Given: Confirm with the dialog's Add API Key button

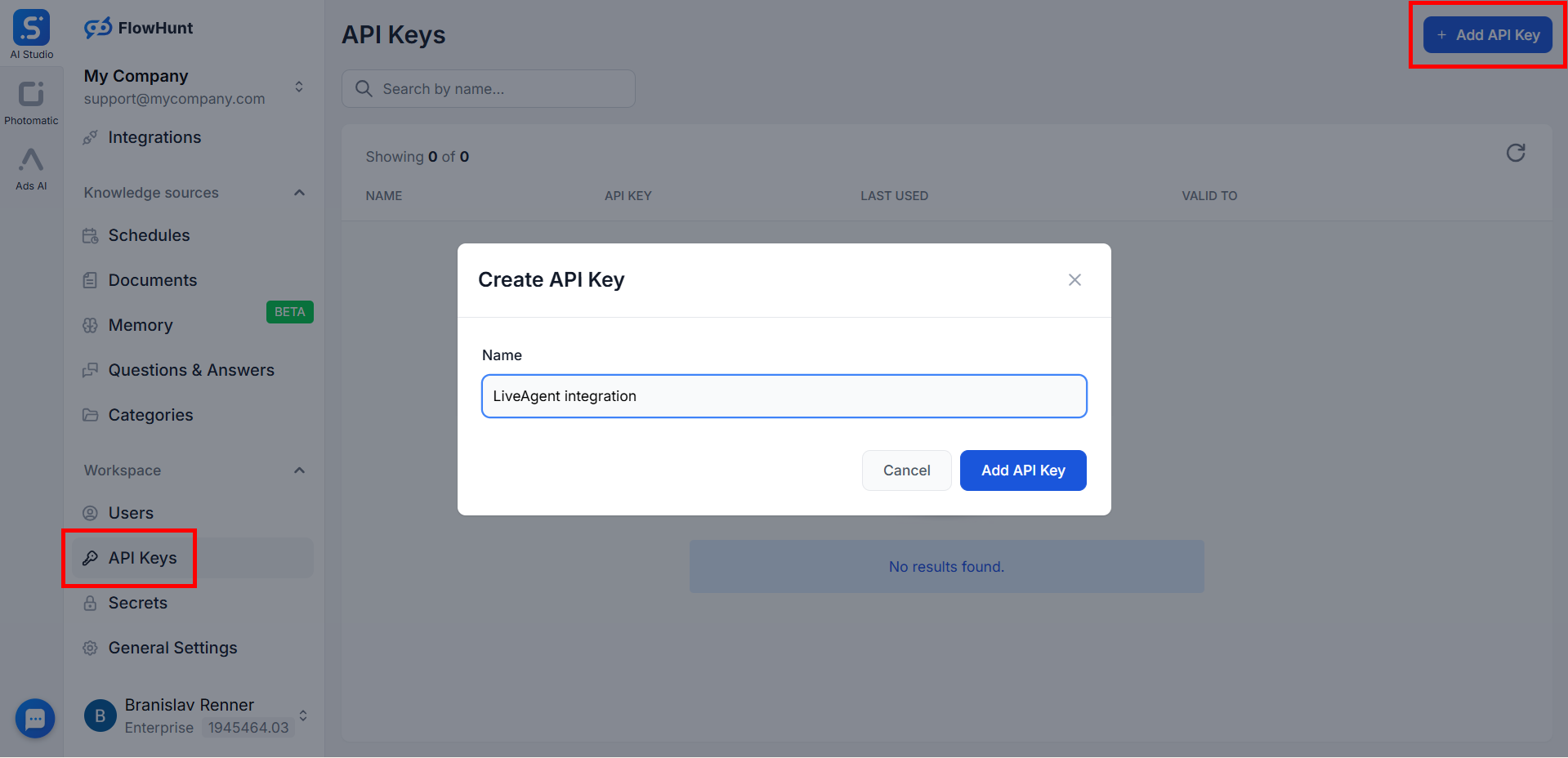Looking at the screenshot, I should (1022, 470).
